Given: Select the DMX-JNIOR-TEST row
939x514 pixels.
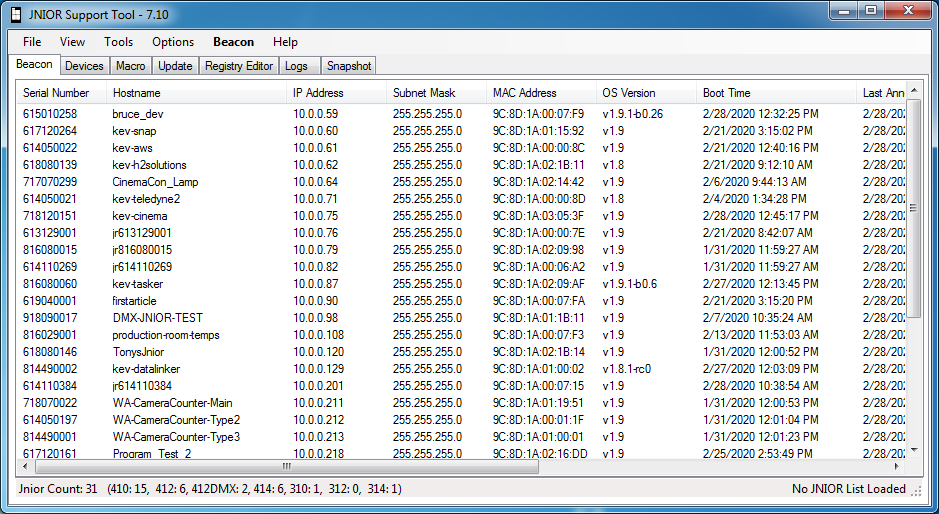Looking at the screenshot, I should [461, 318].
